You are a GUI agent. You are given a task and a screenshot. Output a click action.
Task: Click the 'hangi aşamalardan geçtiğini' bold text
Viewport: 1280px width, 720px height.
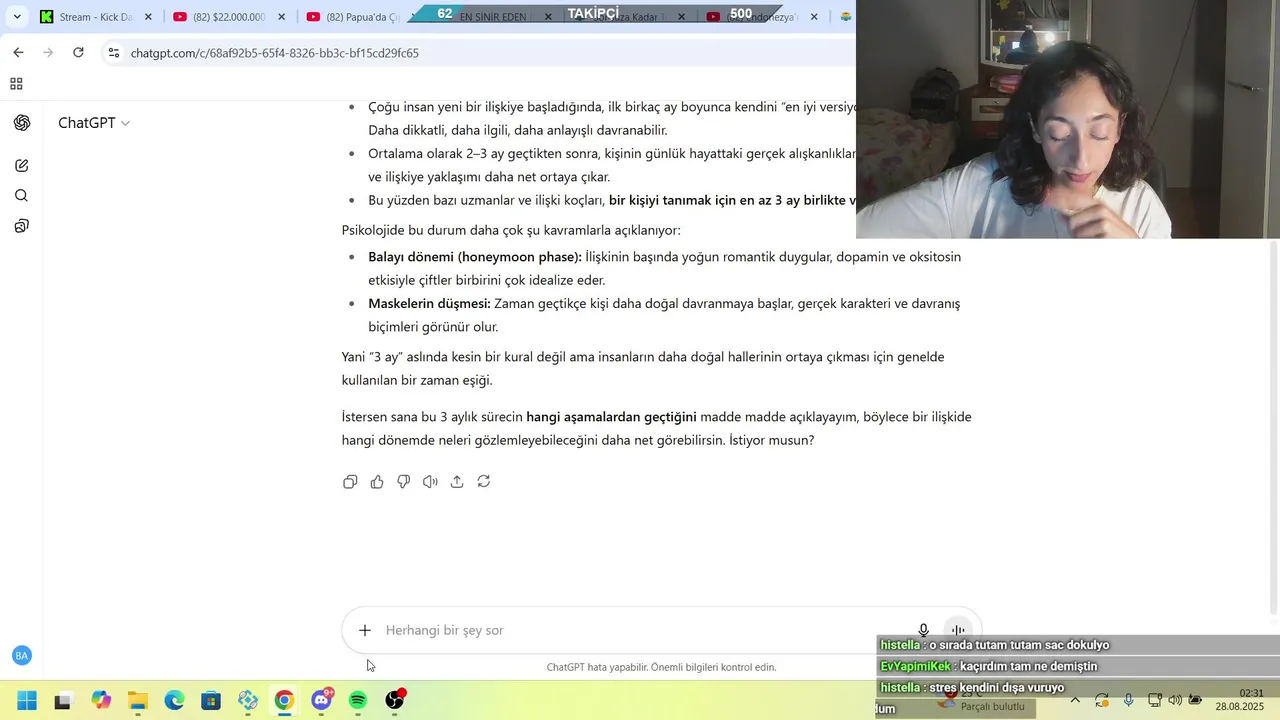611,417
